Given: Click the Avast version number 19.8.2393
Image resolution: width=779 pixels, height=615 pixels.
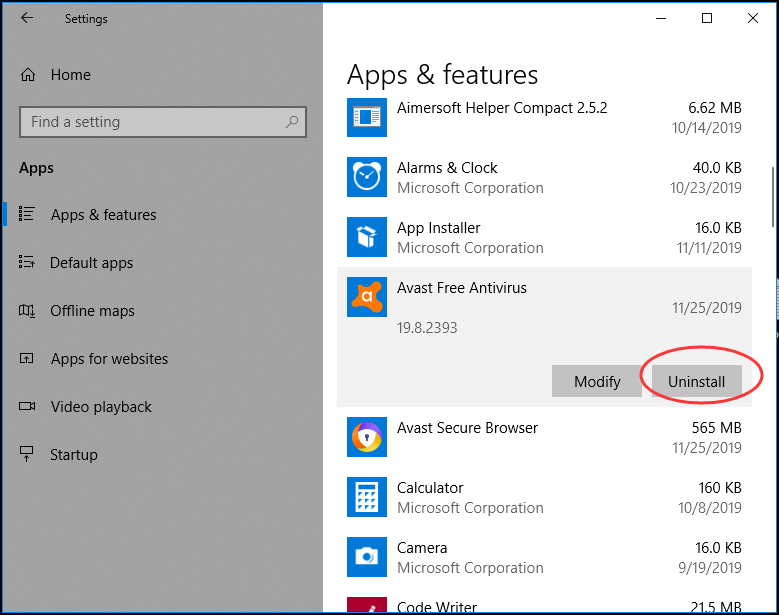Looking at the screenshot, I should (x=427, y=328).
